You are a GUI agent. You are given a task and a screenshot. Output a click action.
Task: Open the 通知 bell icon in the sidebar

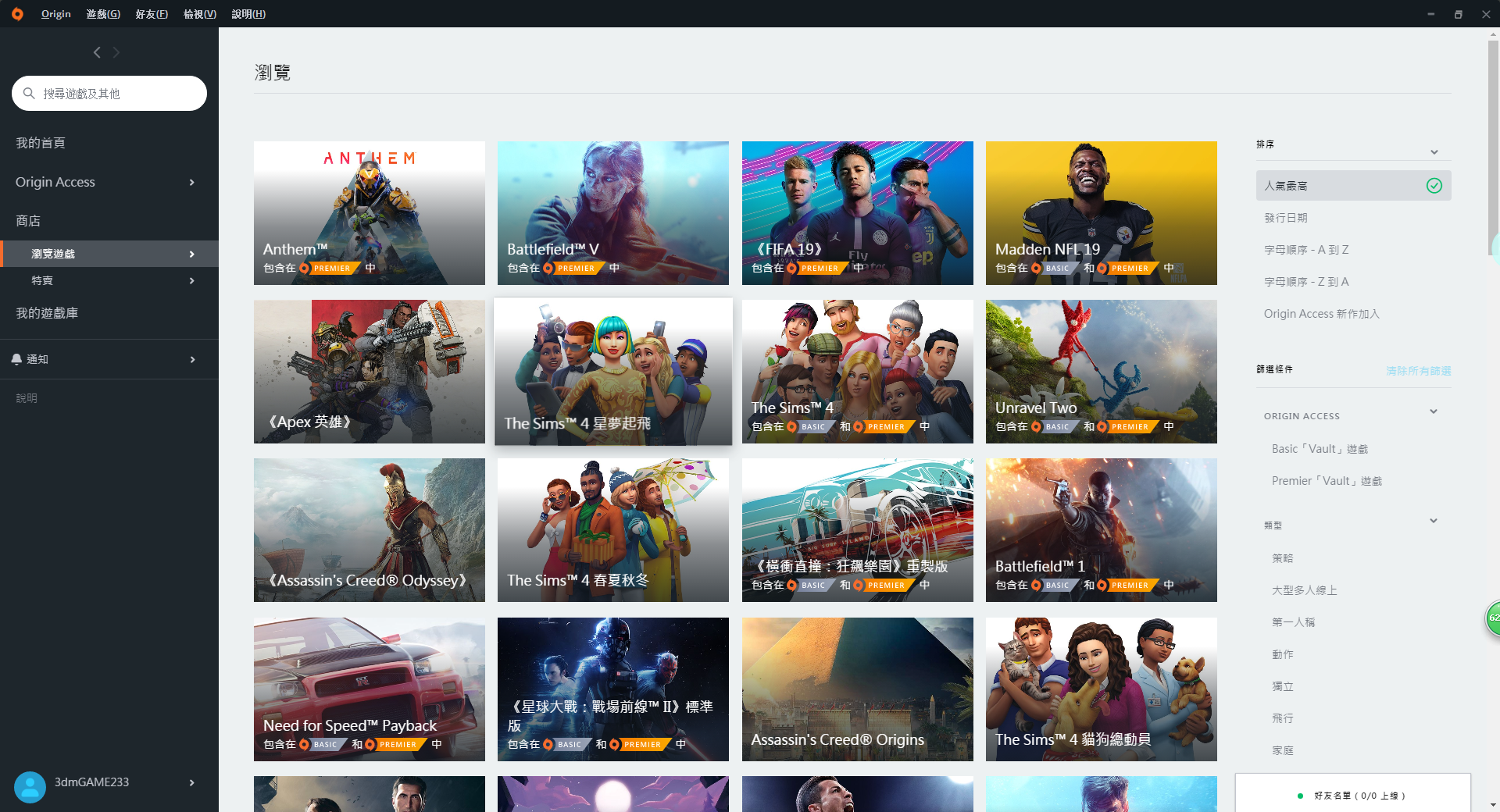click(x=17, y=359)
